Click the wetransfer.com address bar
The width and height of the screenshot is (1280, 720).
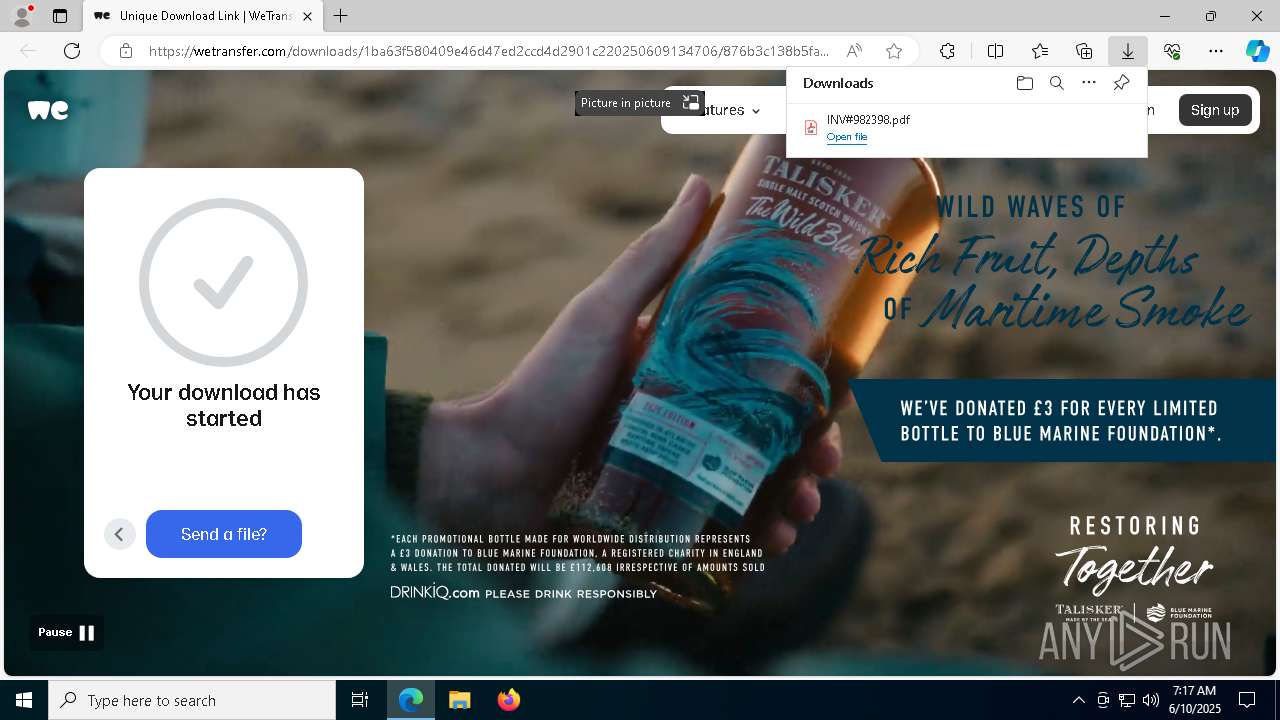488,51
